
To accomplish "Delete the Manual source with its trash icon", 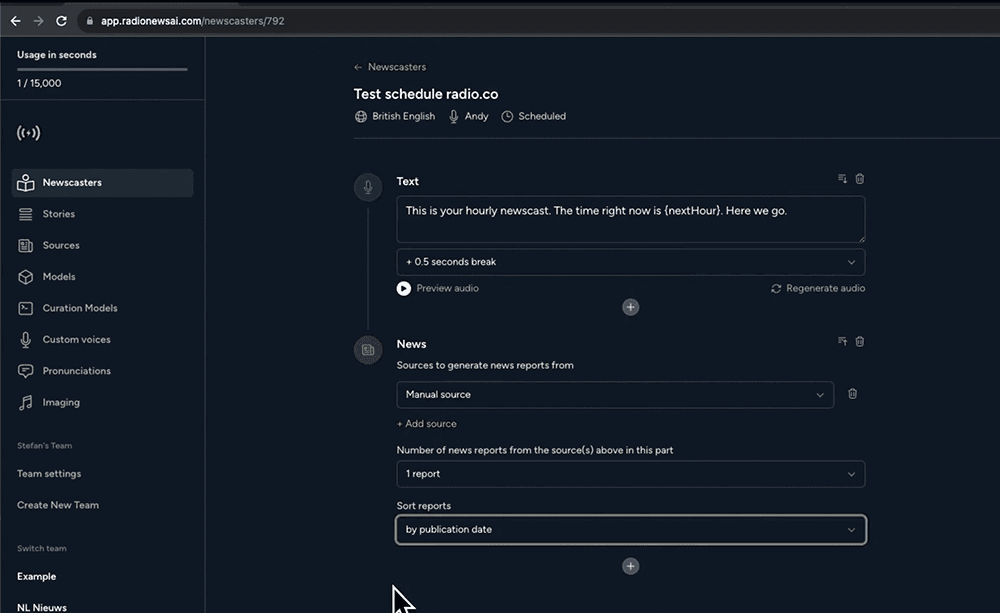I will tap(852, 394).
